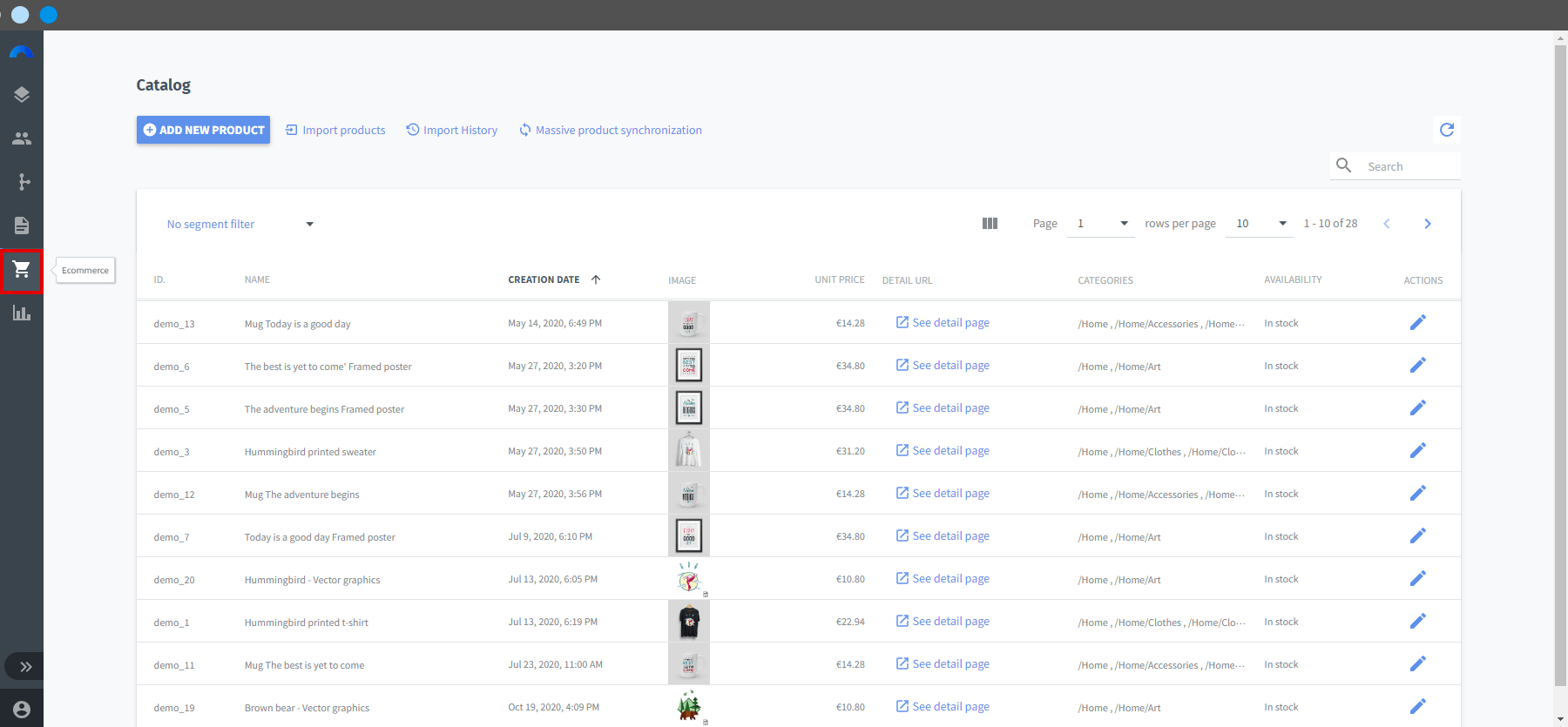Open the contacts people icon in sidebar
Screen dimensions: 1568x727
pyautogui.click(x=22, y=138)
